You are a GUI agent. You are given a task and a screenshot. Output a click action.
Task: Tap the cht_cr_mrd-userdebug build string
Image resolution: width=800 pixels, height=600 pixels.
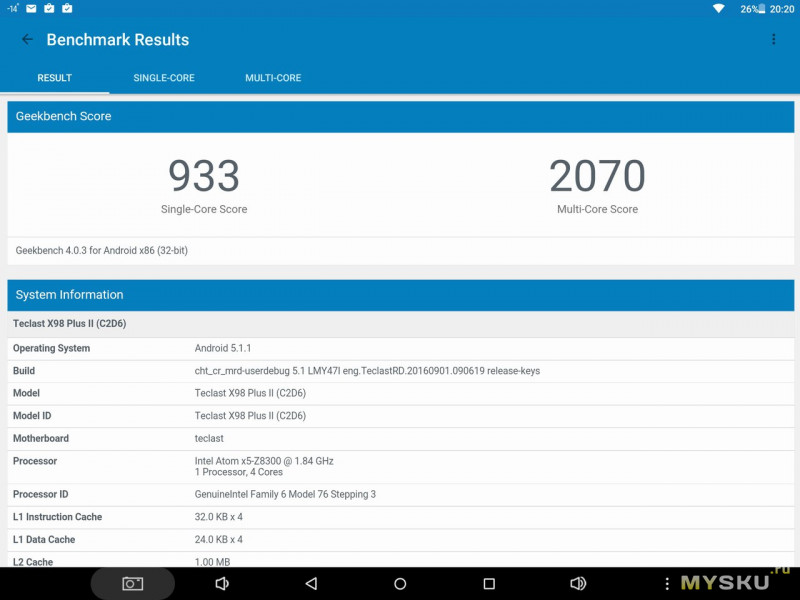pos(367,371)
